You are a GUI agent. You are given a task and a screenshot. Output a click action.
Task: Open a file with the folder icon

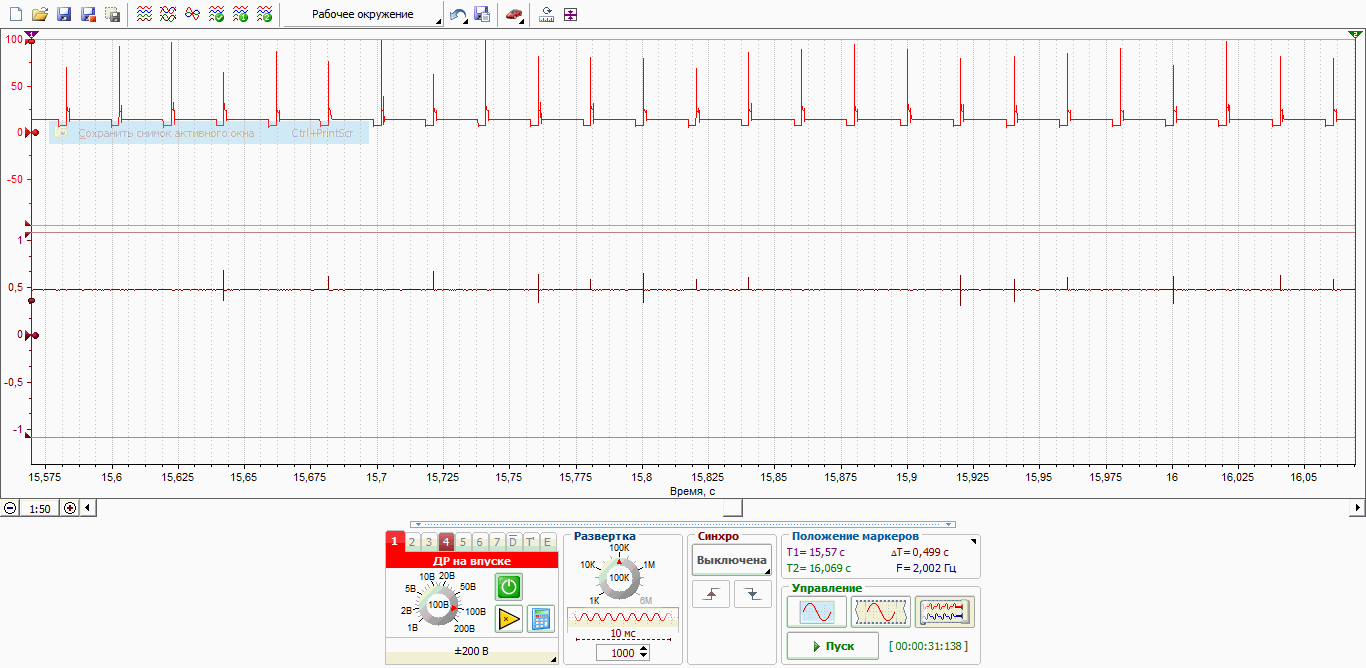click(x=39, y=15)
